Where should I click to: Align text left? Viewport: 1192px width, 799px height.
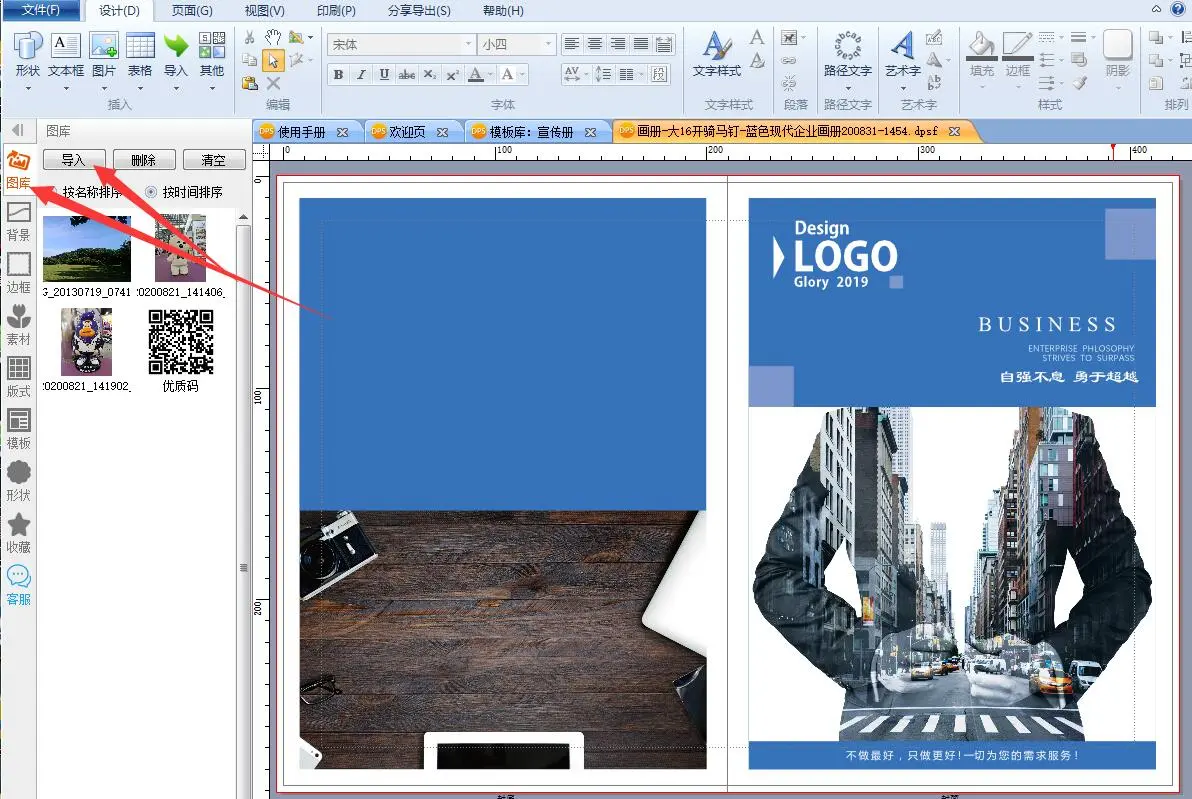coord(572,44)
